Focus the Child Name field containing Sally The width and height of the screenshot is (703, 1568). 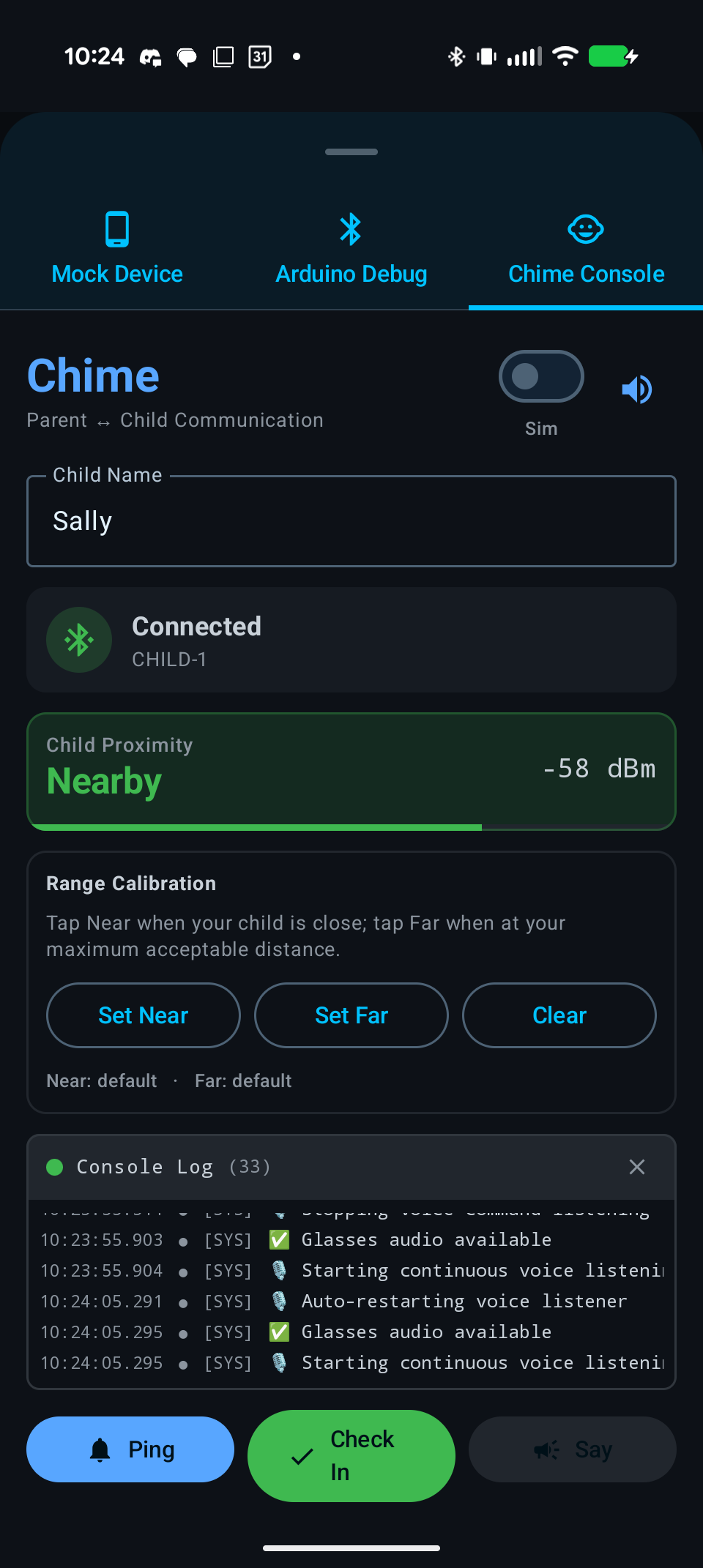351,521
